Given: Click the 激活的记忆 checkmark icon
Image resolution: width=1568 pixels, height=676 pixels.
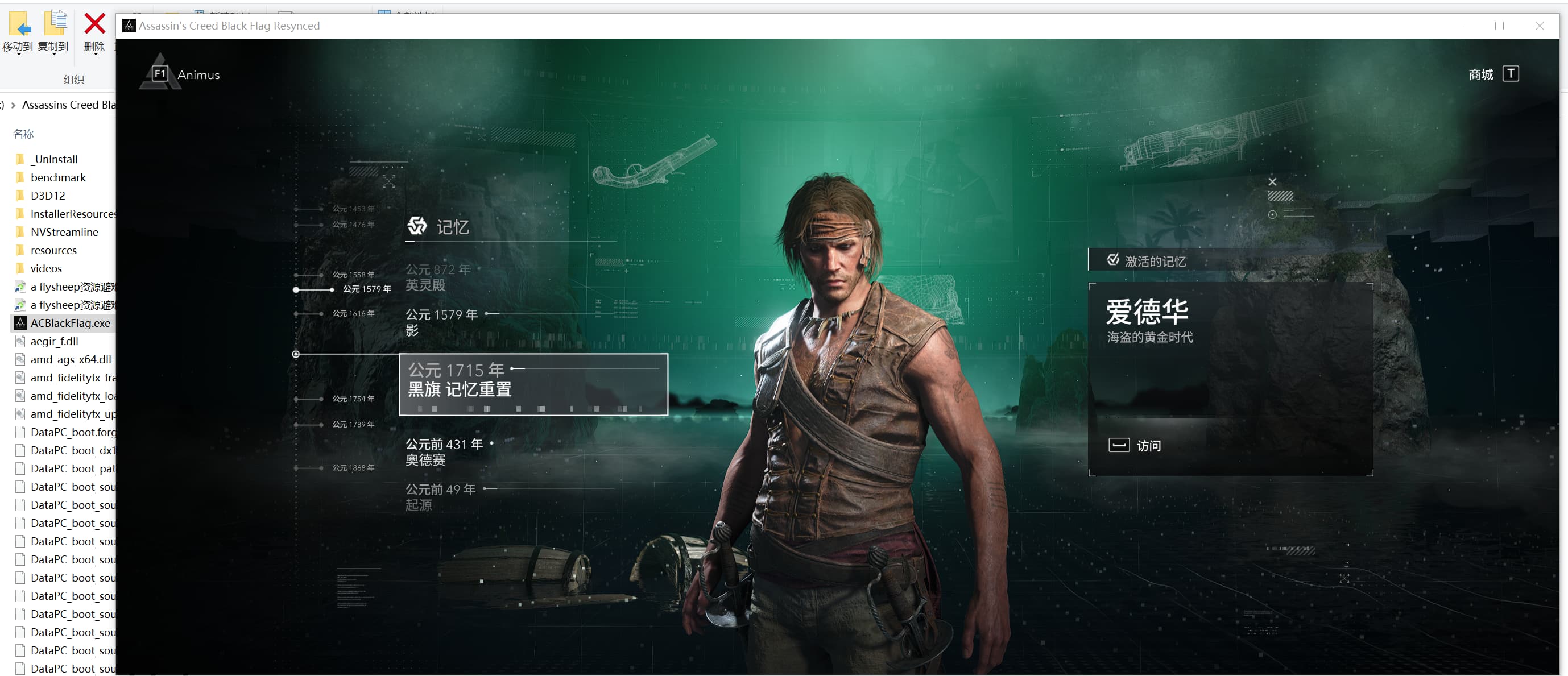Looking at the screenshot, I should (1114, 260).
